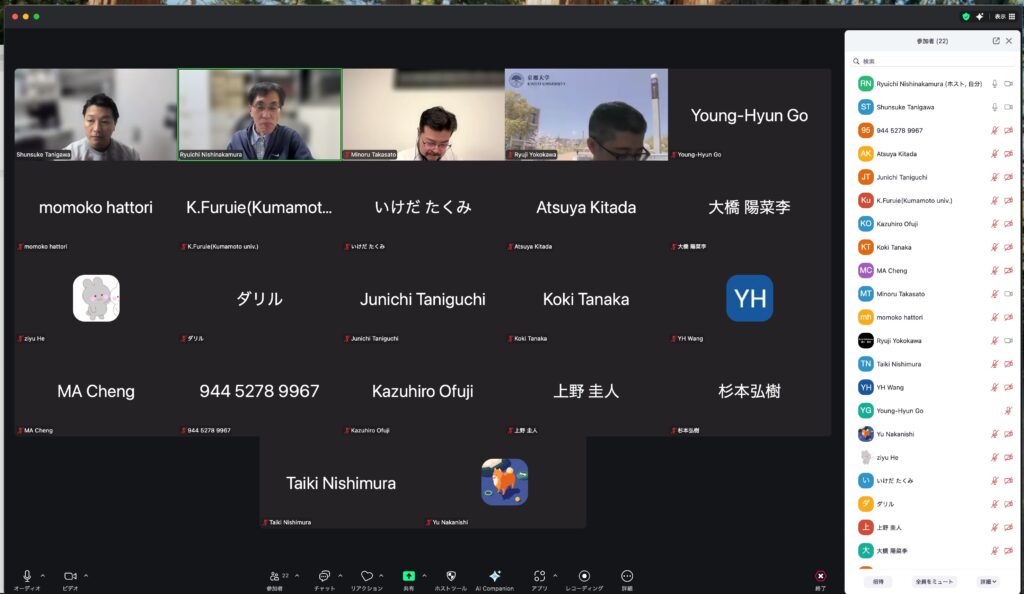
Task: Click the green encryption shield icon
Action: pyautogui.click(x=965, y=16)
